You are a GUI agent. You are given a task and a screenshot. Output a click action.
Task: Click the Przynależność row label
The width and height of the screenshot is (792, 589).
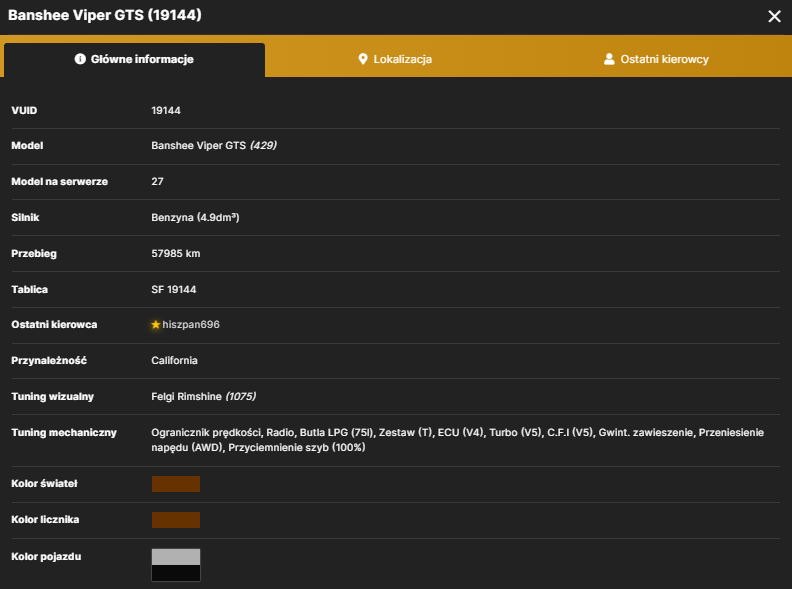click(x=49, y=360)
